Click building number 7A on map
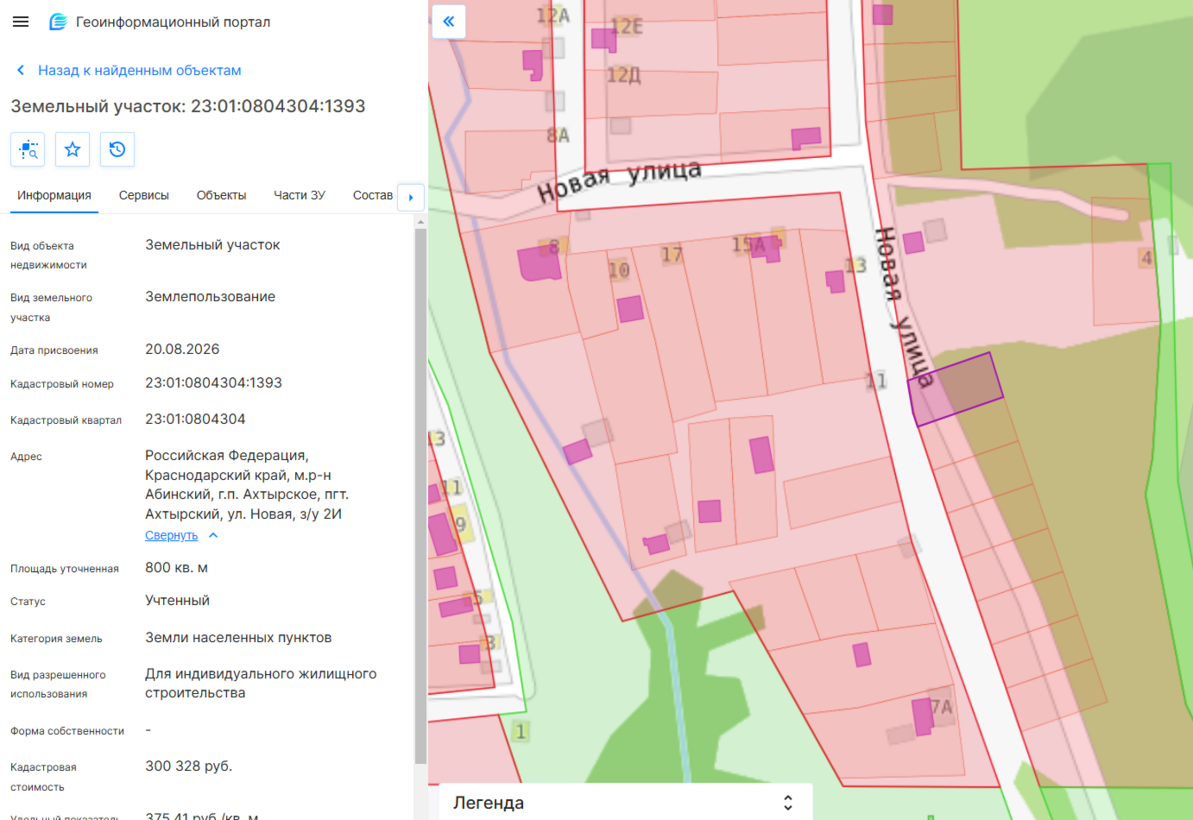1193x820 pixels. (942, 707)
